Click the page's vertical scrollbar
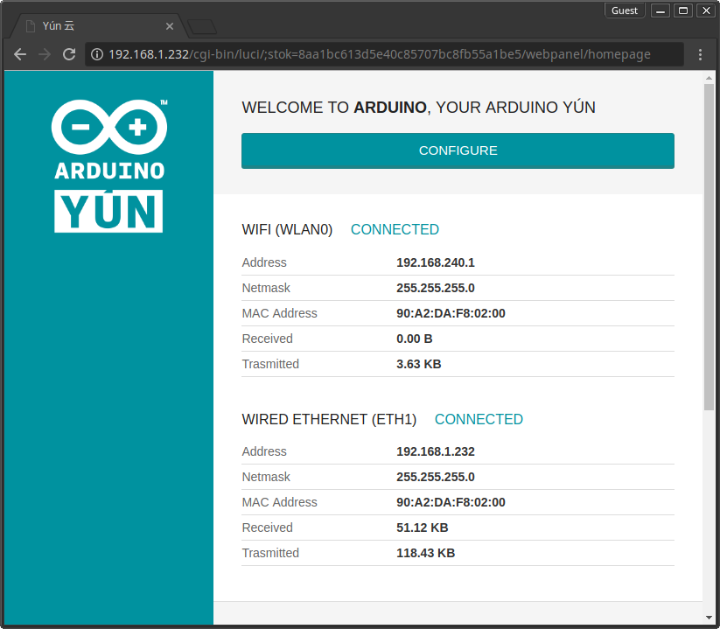This screenshot has width=720, height=629. 709,250
